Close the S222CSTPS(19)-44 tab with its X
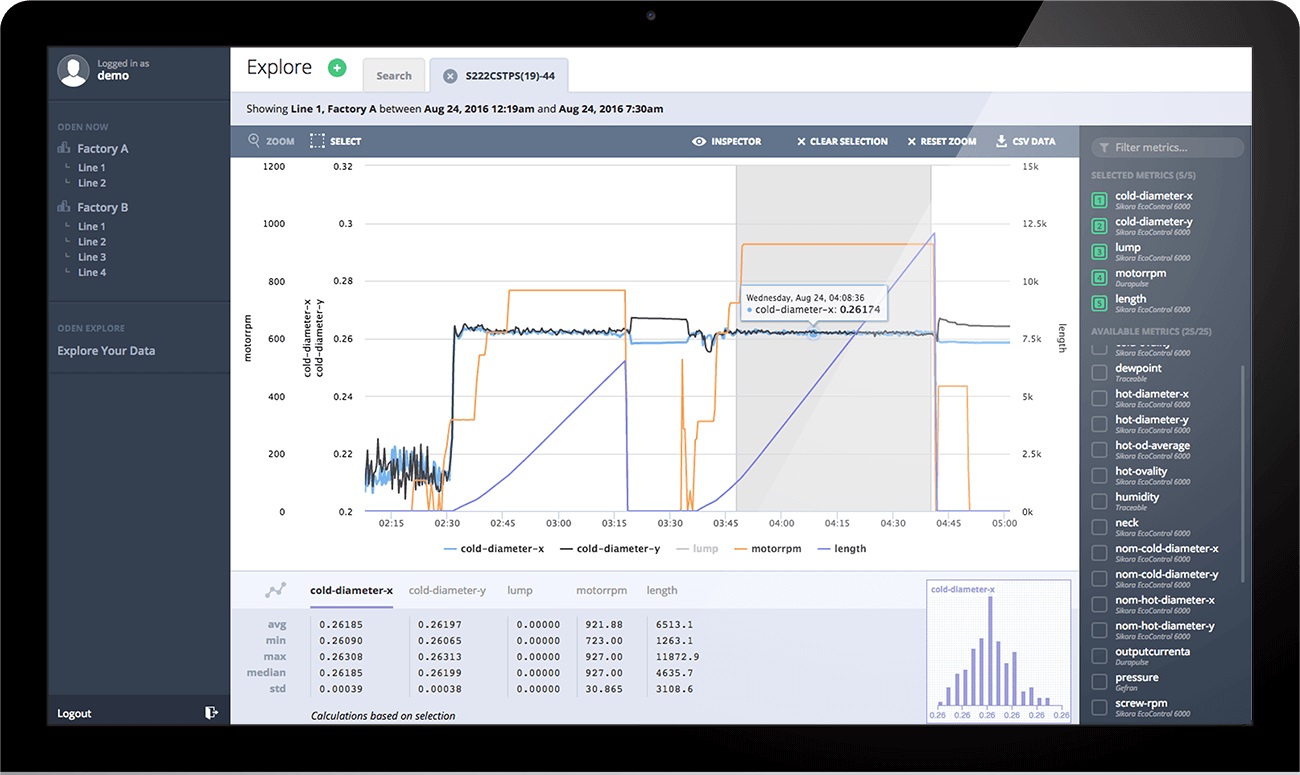Image resolution: width=1300 pixels, height=775 pixels. pos(450,76)
